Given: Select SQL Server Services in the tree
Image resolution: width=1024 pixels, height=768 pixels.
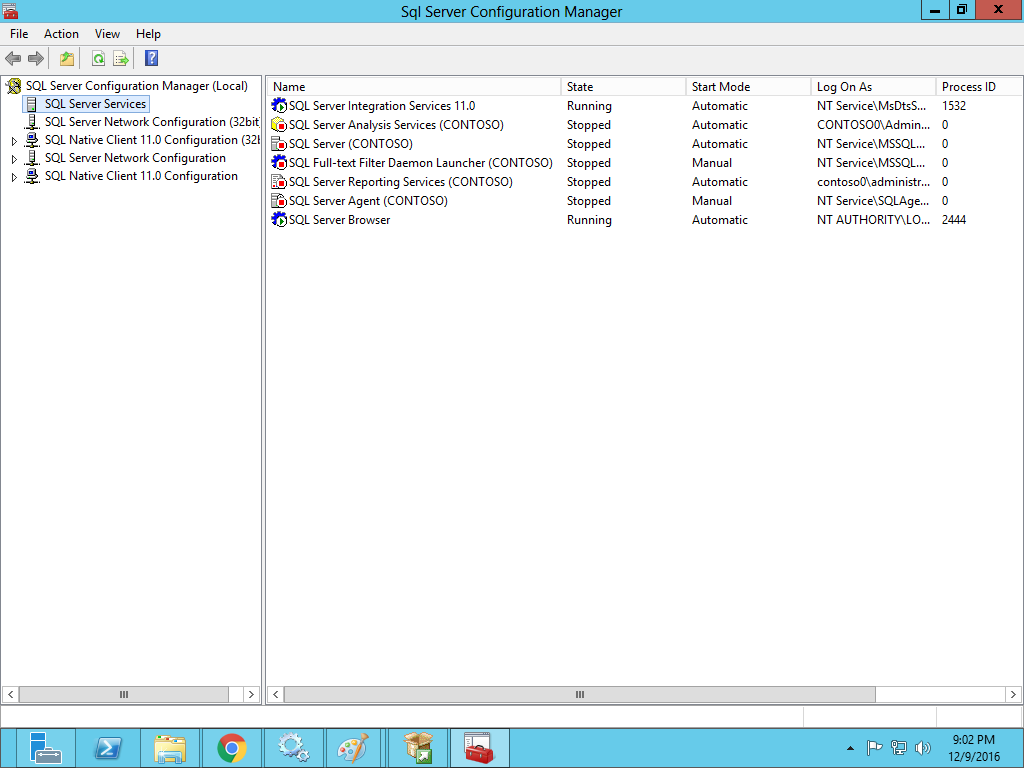Looking at the screenshot, I should point(95,104).
